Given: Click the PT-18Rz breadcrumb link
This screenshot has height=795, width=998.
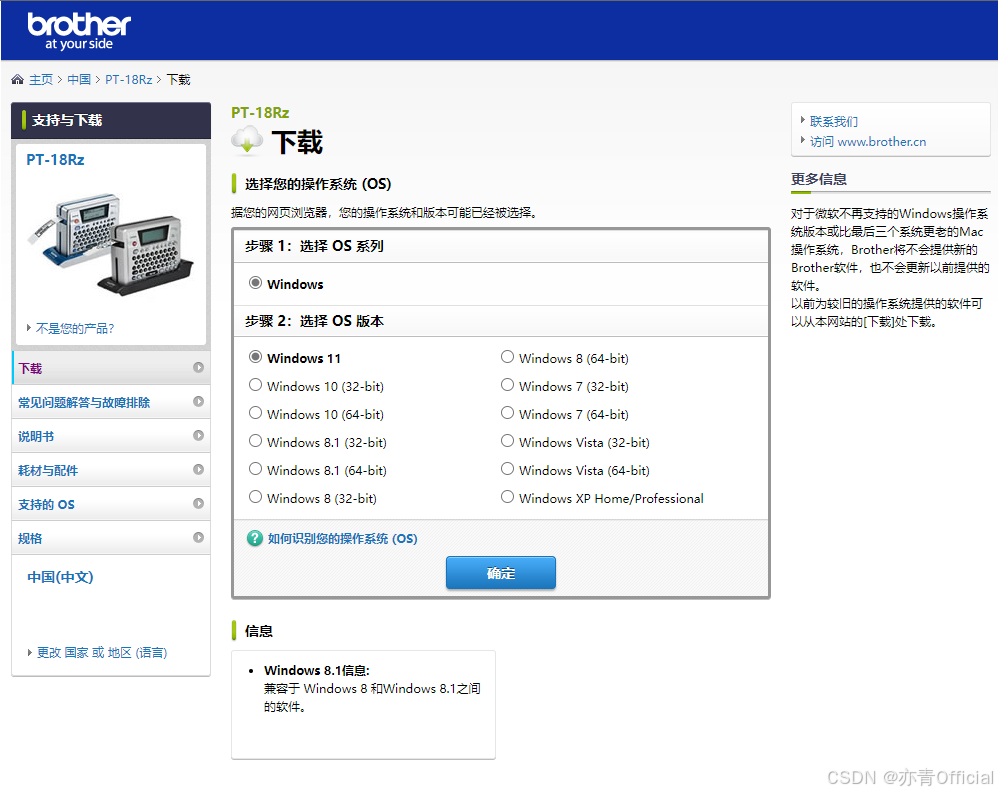Looking at the screenshot, I should [x=129, y=80].
